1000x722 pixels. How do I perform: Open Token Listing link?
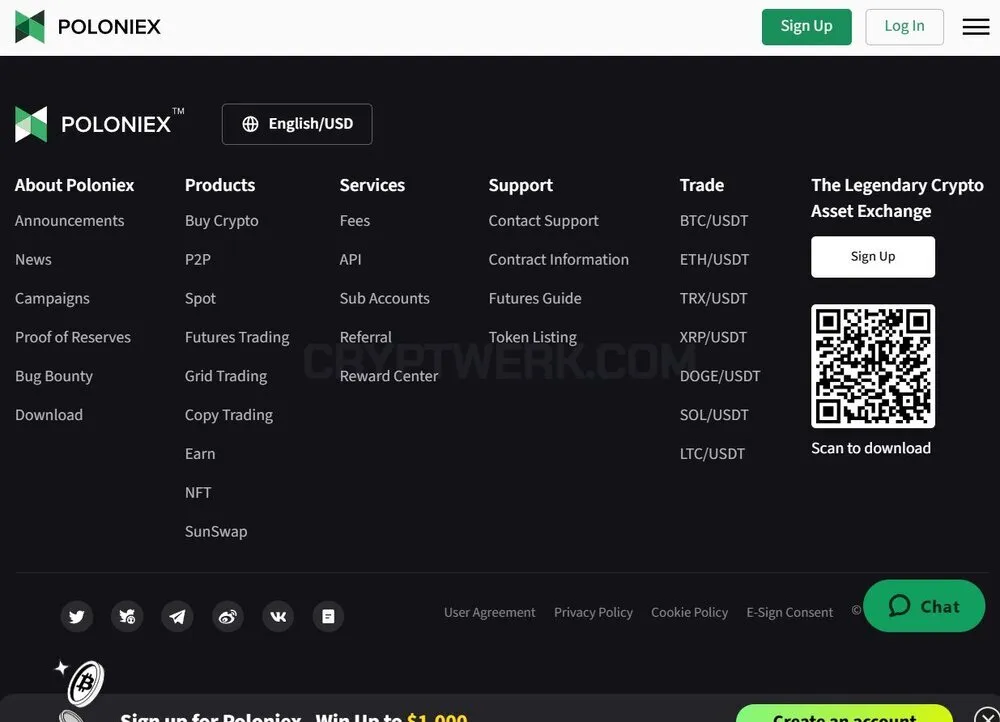coord(533,337)
